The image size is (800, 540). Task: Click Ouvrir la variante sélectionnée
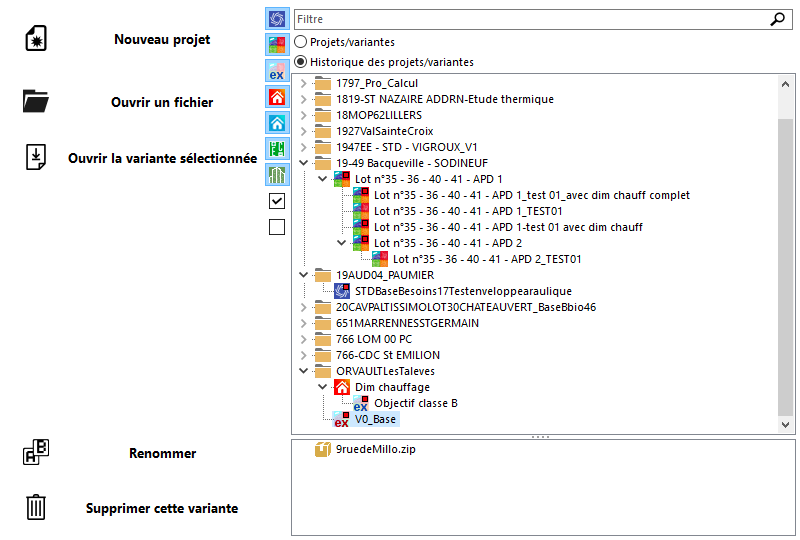[x=162, y=158]
